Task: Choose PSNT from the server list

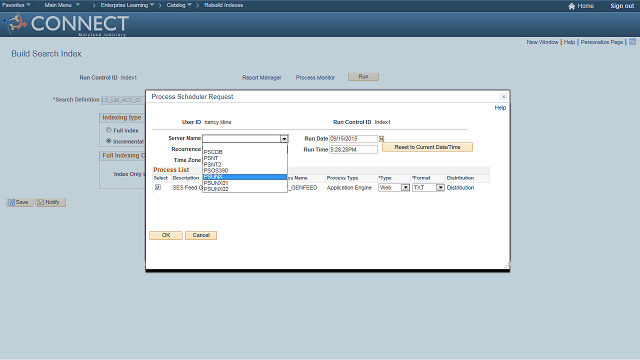Action: 245,158
